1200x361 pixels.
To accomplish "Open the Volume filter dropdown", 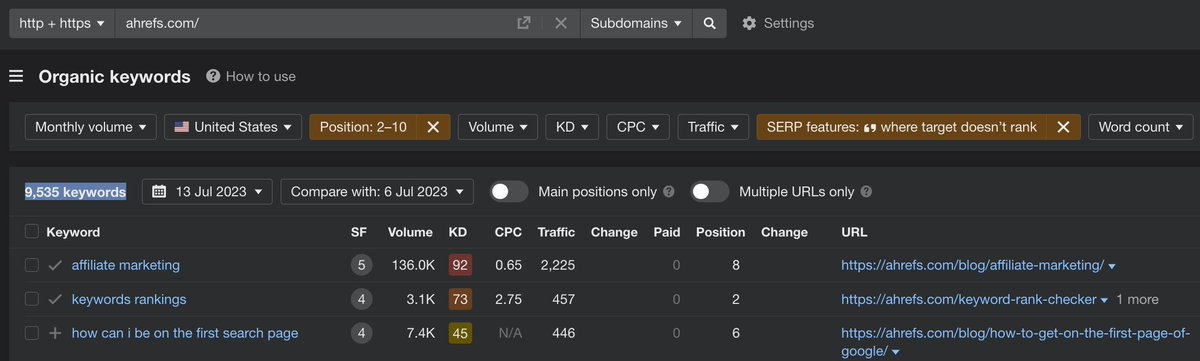I will (x=497, y=127).
